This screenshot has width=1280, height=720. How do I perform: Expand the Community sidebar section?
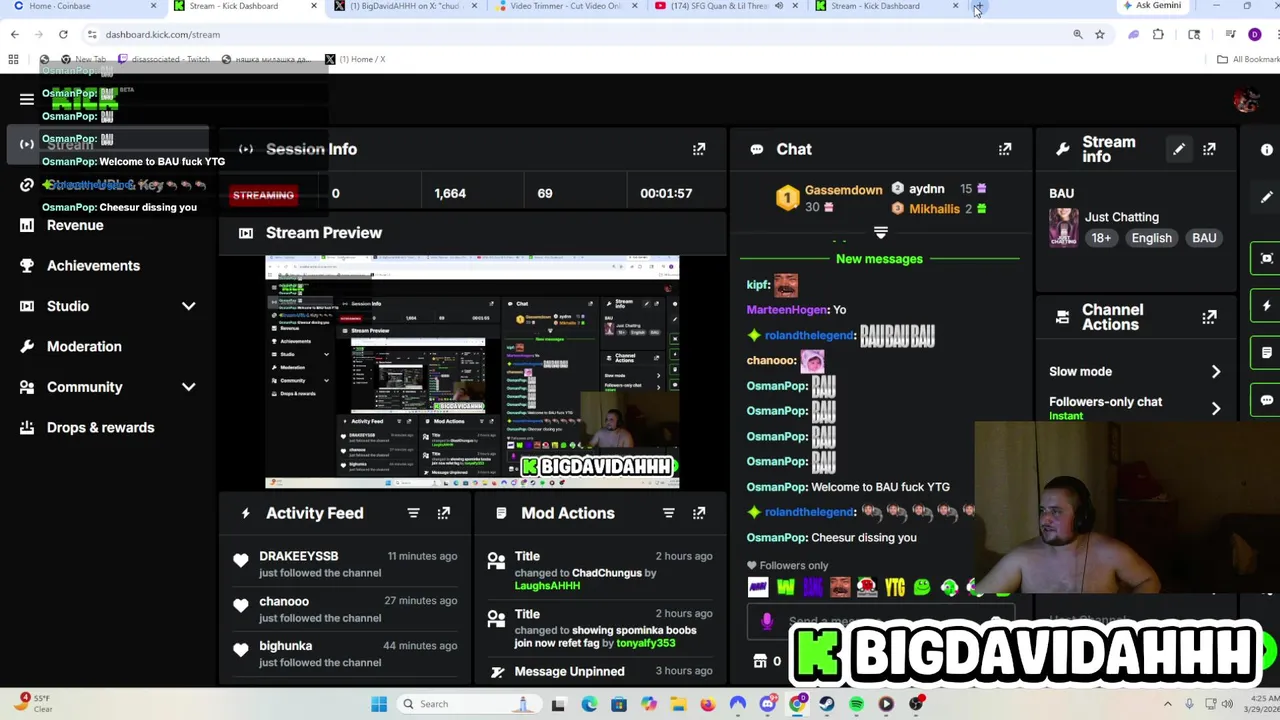pos(188,387)
